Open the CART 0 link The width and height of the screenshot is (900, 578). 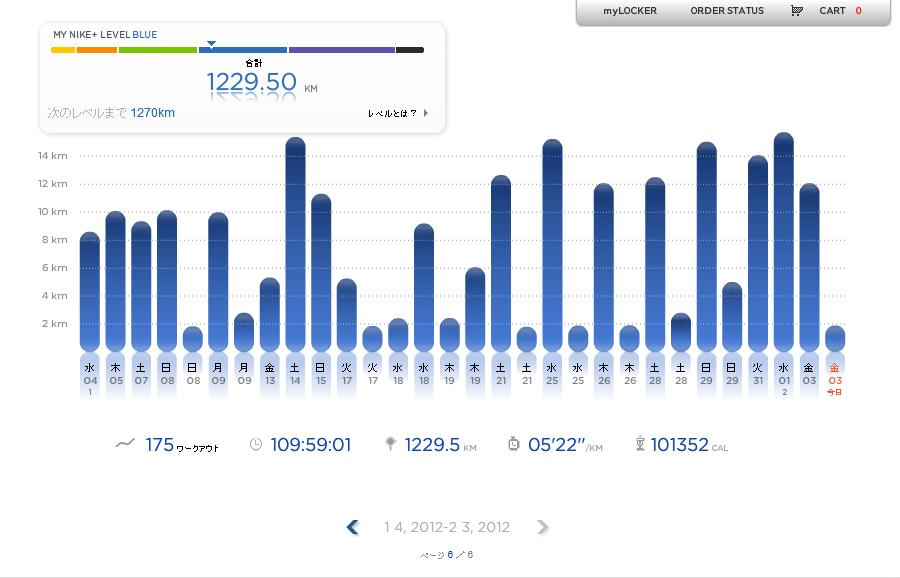coord(840,10)
